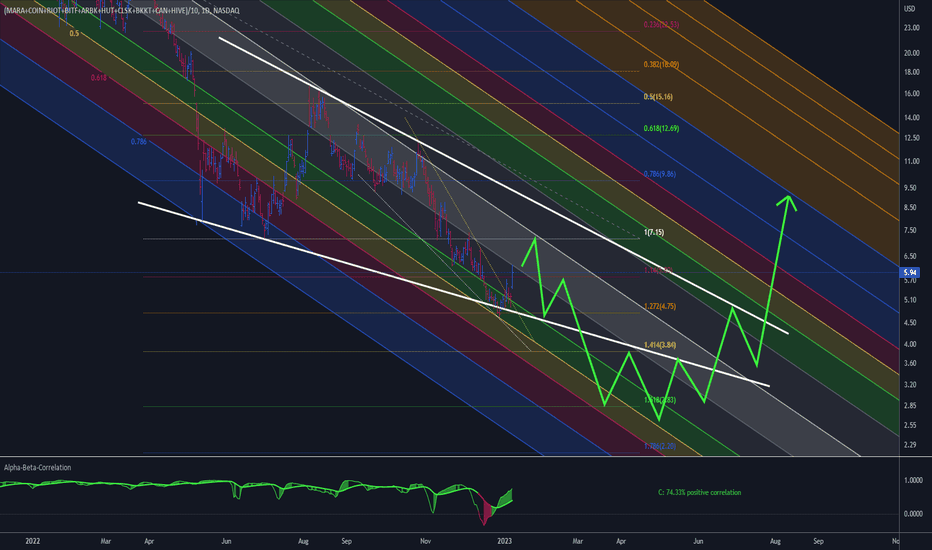This screenshot has width=932, height=550.
Task: Click the 4.00 price axis label
Action: click(910, 344)
